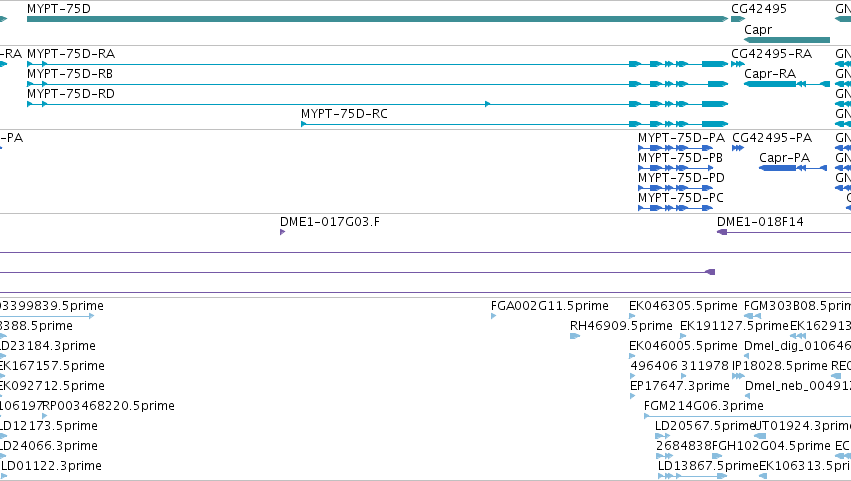Open the LD13867.5prime EST label
Viewport: 851px width, 481px height.
coord(708,467)
